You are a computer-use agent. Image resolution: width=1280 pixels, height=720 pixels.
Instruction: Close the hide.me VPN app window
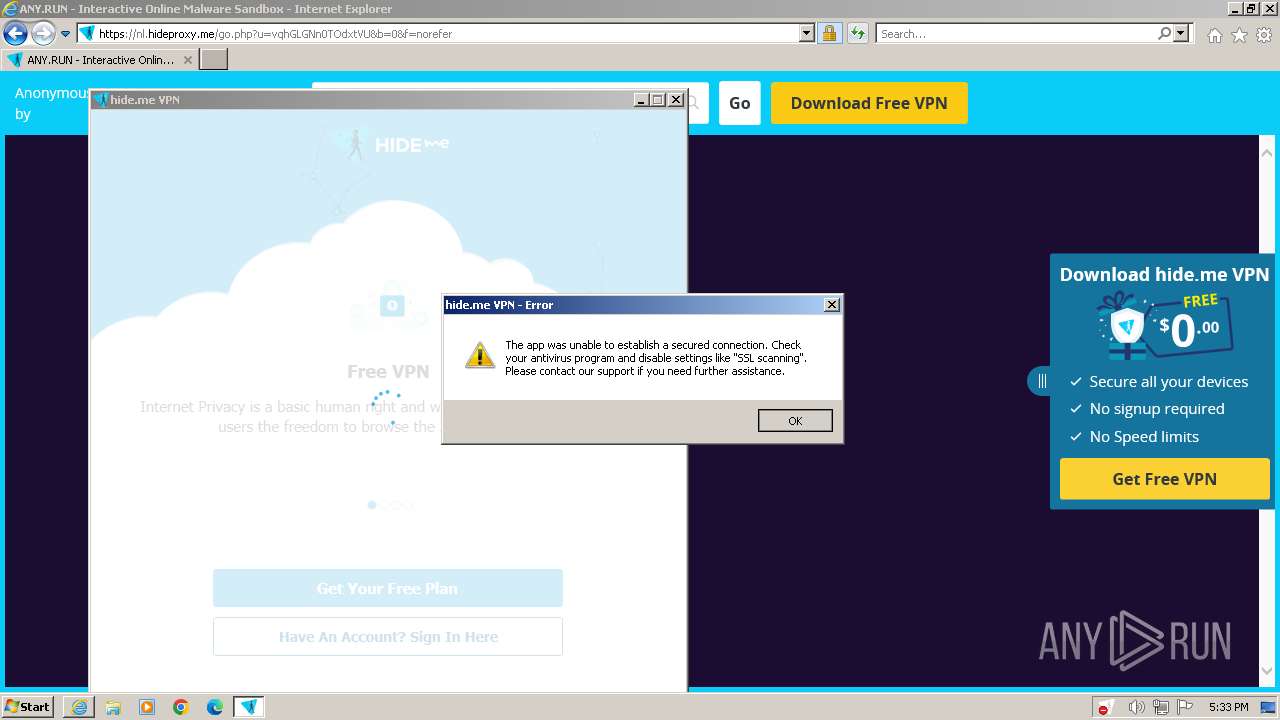pyautogui.click(x=676, y=100)
